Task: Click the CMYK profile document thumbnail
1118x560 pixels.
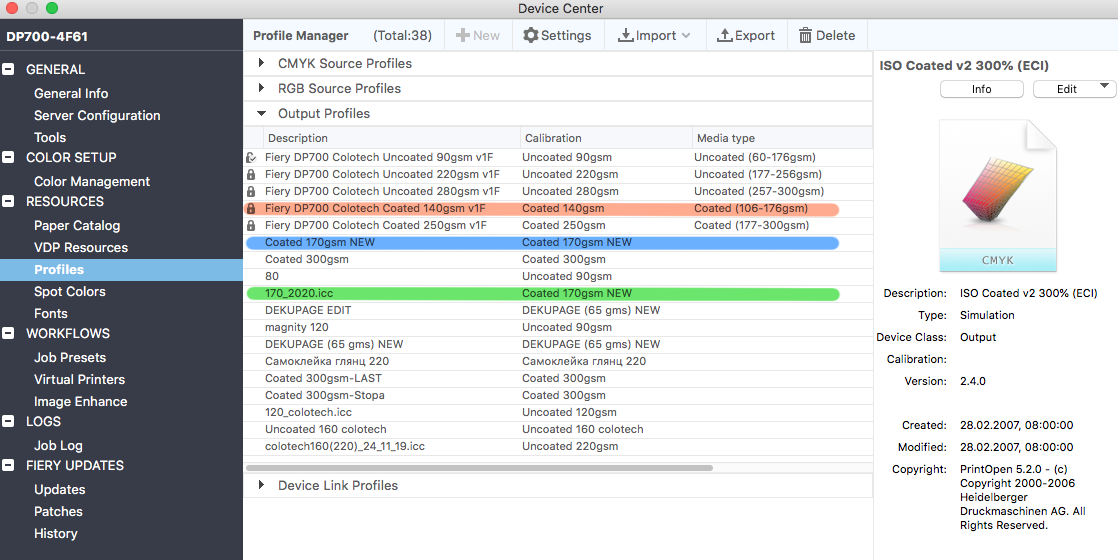Action: 997,196
